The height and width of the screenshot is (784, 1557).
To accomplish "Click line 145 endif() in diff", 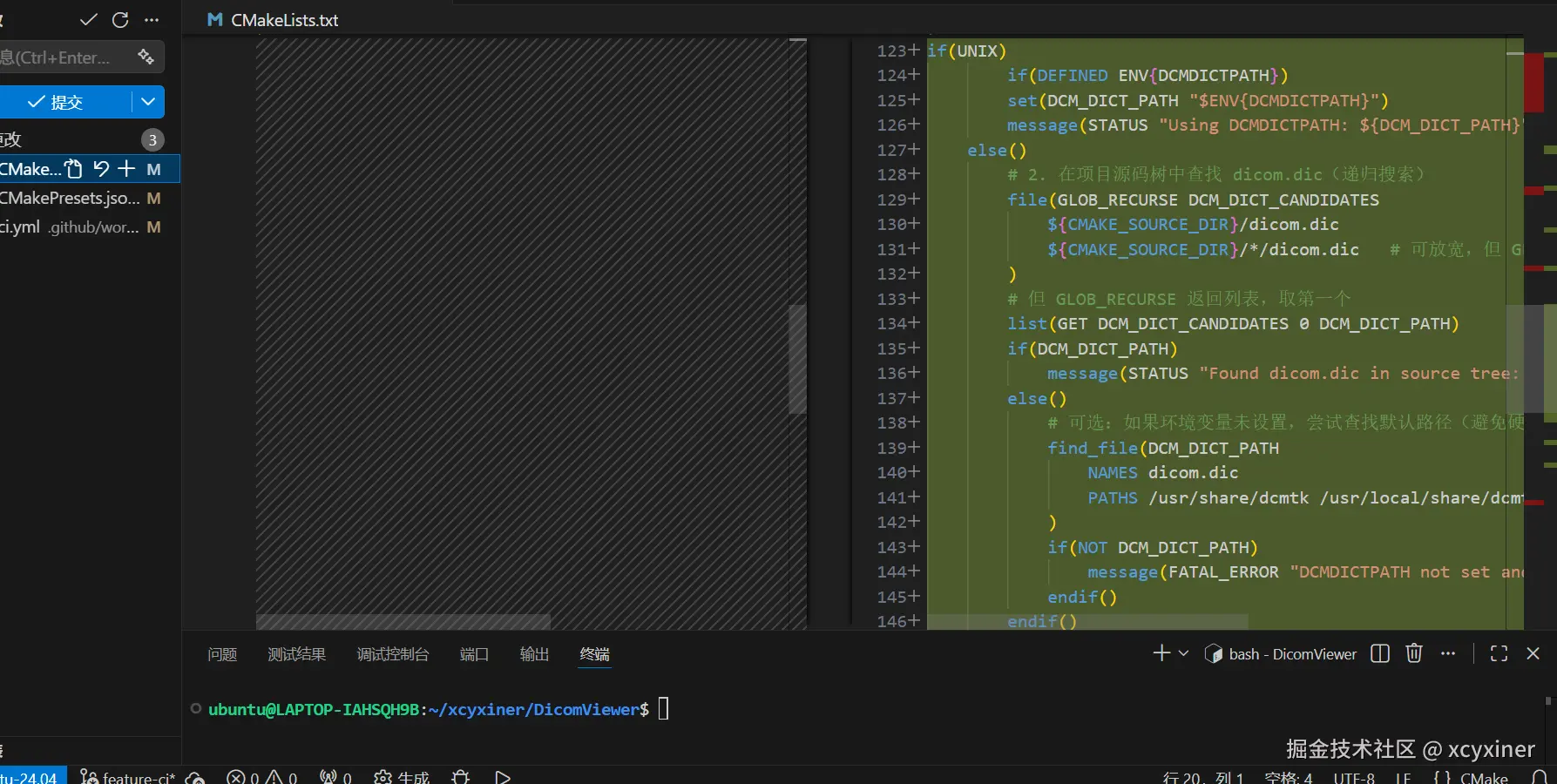I will pos(1082,597).
